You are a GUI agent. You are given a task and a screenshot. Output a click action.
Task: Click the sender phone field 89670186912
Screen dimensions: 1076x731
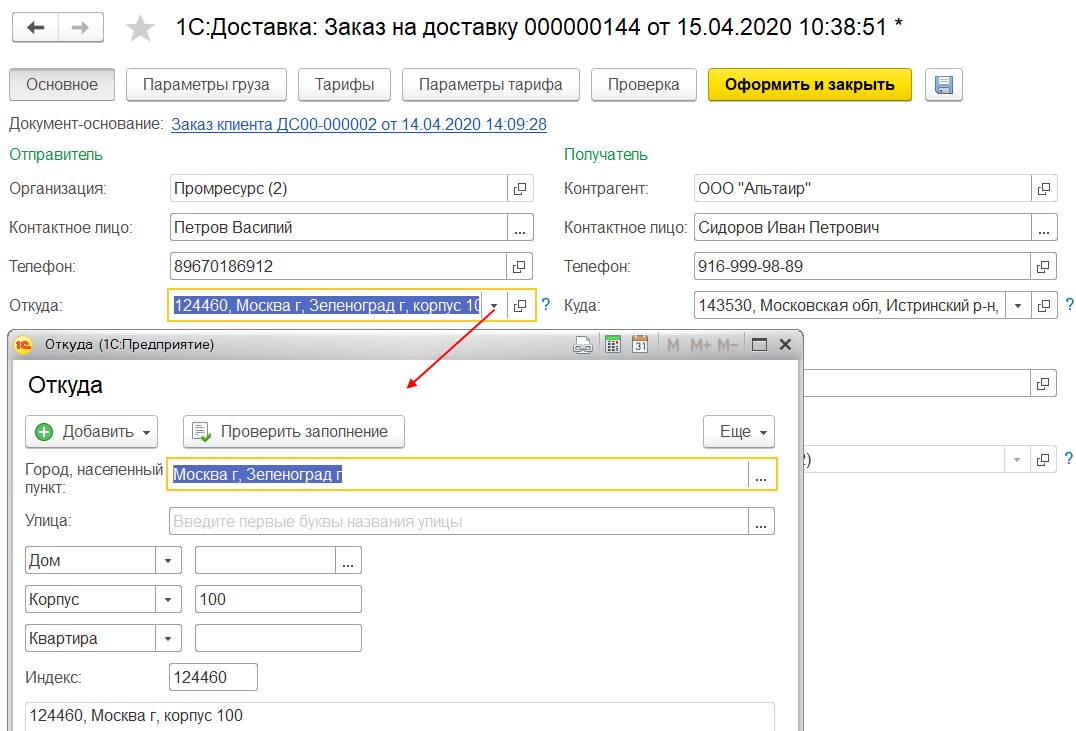point(339,266)
